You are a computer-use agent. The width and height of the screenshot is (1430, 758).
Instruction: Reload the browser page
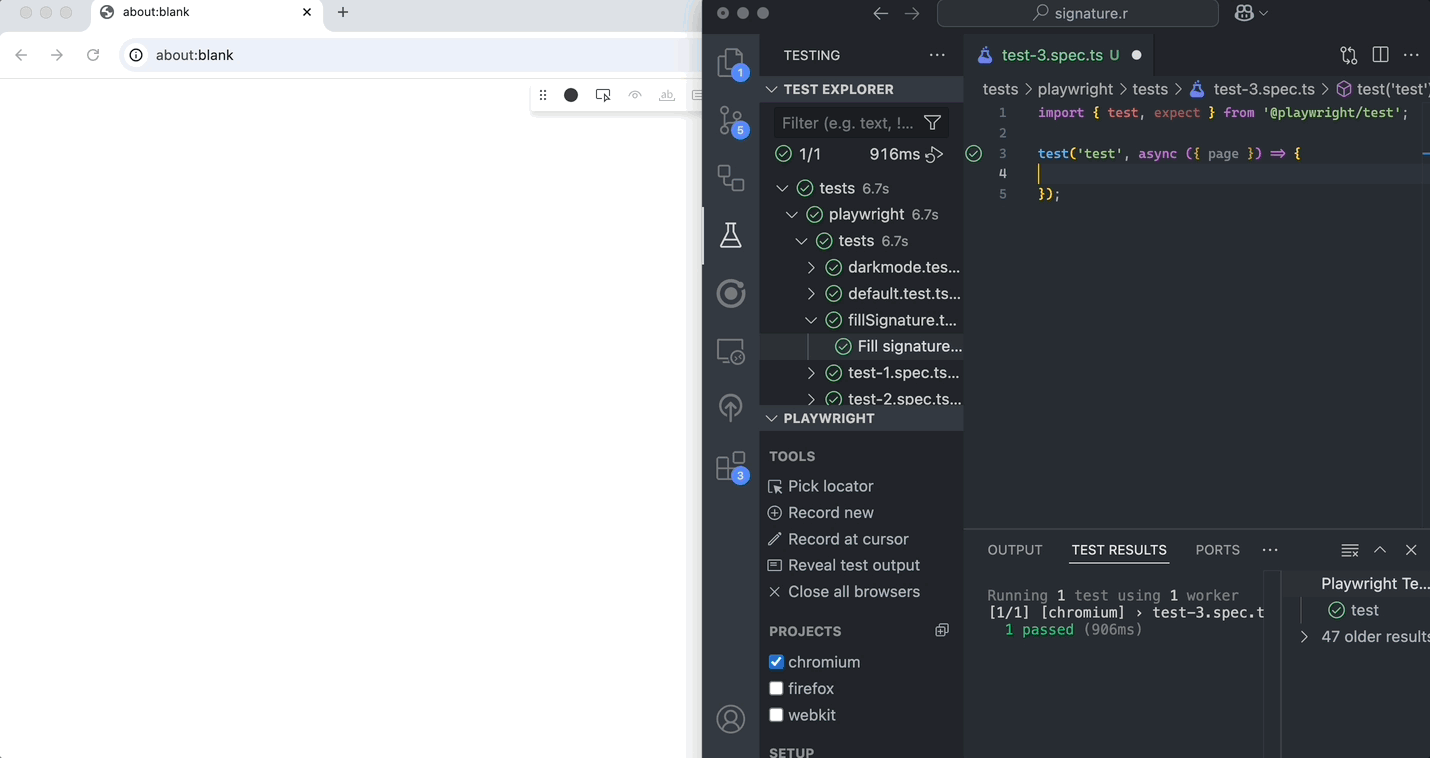tap(93, 55)
